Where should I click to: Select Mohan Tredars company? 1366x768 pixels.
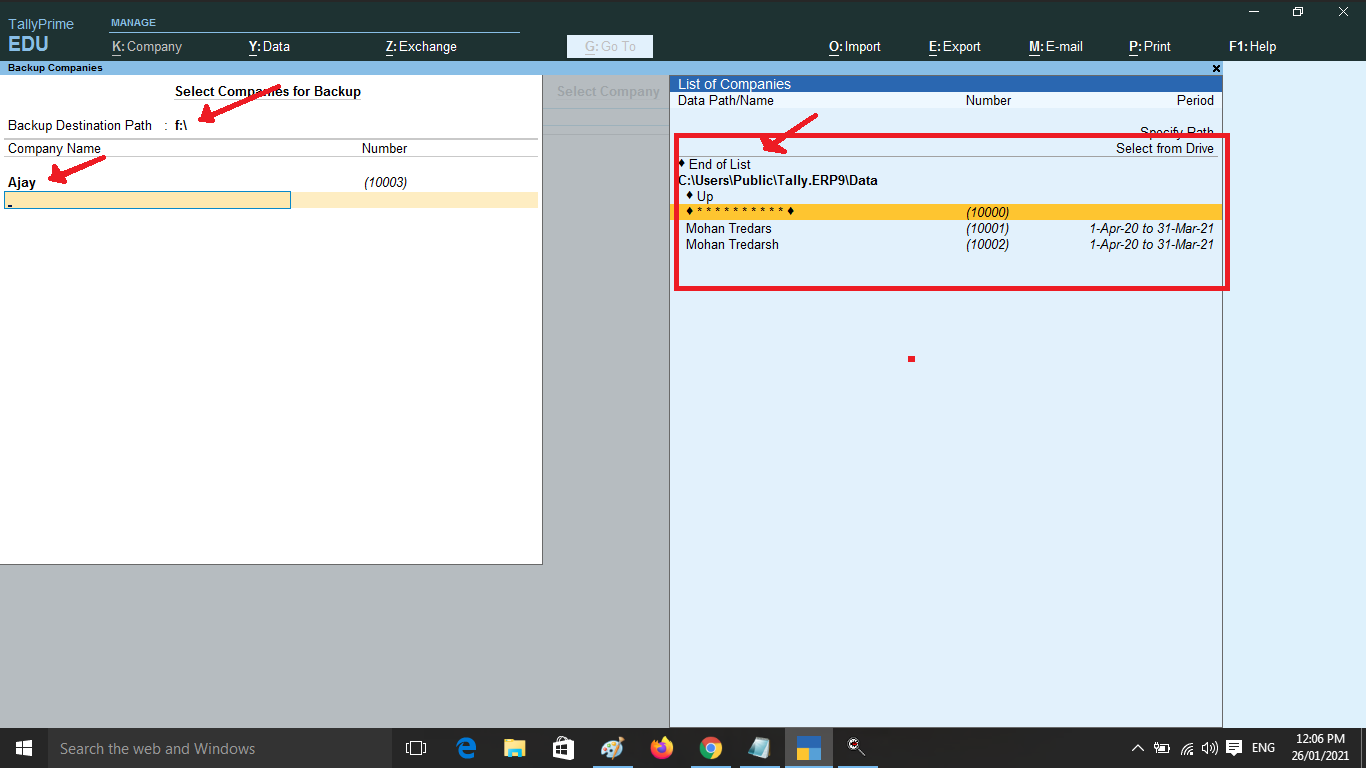pos(948,228)
